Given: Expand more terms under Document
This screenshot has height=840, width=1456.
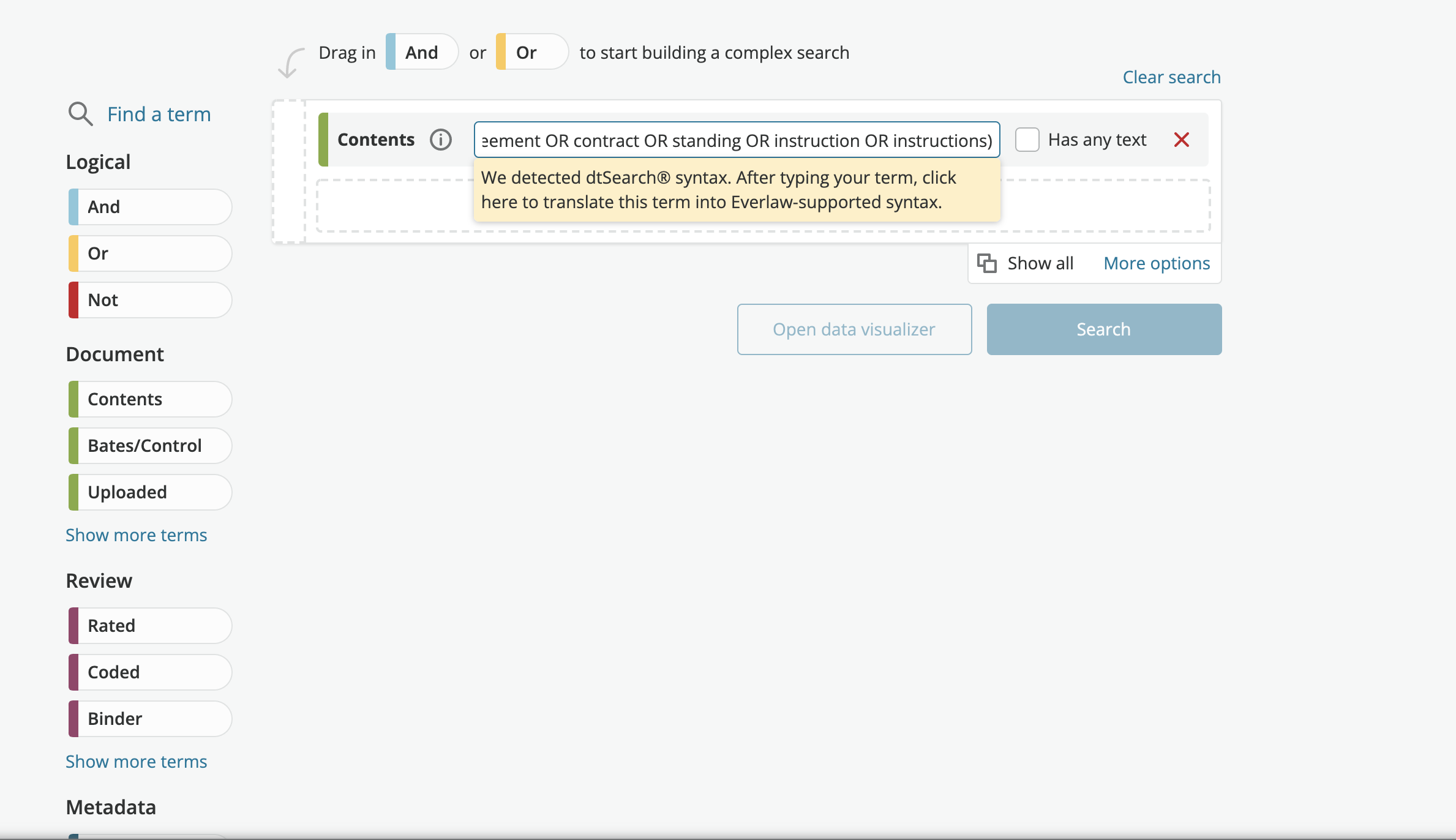Looking at the screenshot, I should pyautogui.click(x=137, y=534).
